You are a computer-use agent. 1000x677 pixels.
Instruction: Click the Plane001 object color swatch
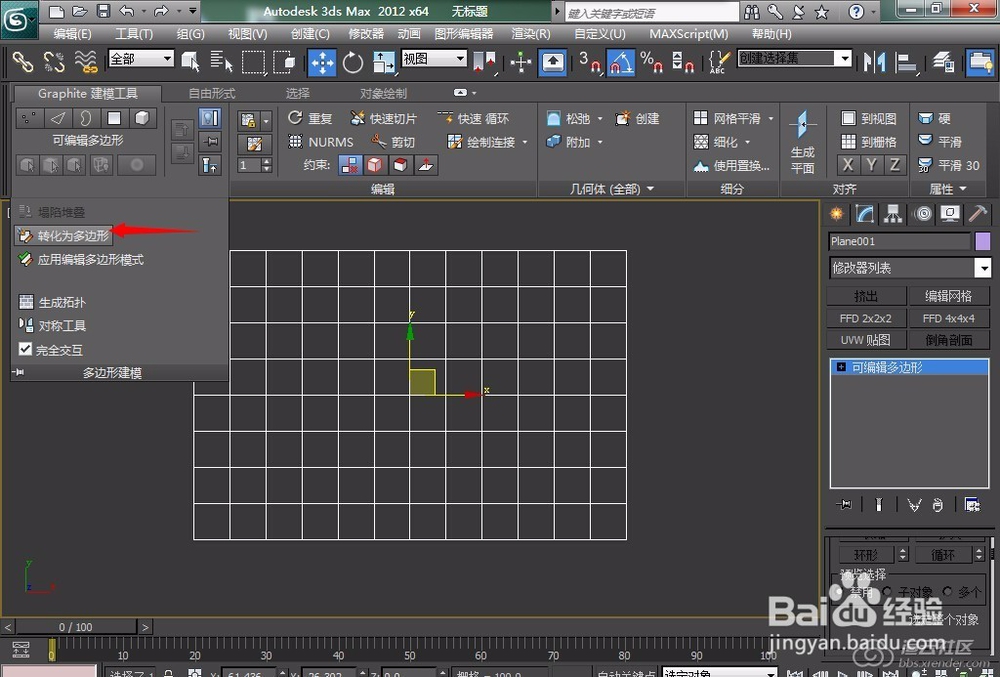pyautogui.click(x=983, y=241)
